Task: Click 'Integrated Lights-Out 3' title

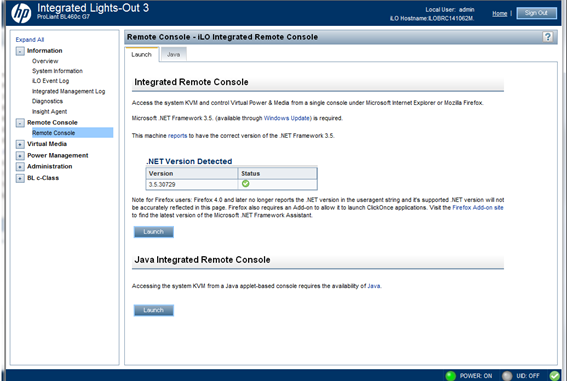Action: pyautogui.click(x=93, y=8)
